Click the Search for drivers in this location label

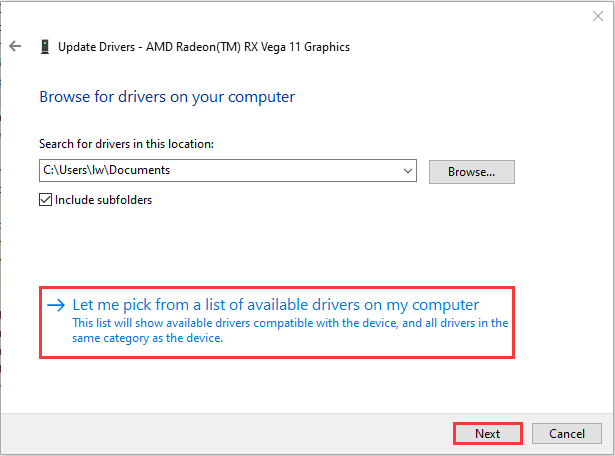[126, 144]
